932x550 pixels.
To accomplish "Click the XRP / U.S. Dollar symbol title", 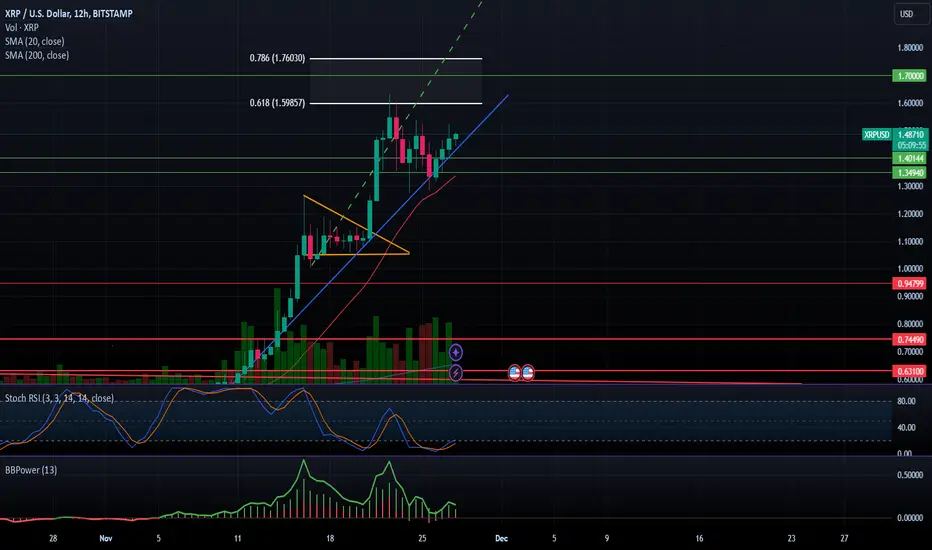I will pyautogui.click(x=69, y=14).
